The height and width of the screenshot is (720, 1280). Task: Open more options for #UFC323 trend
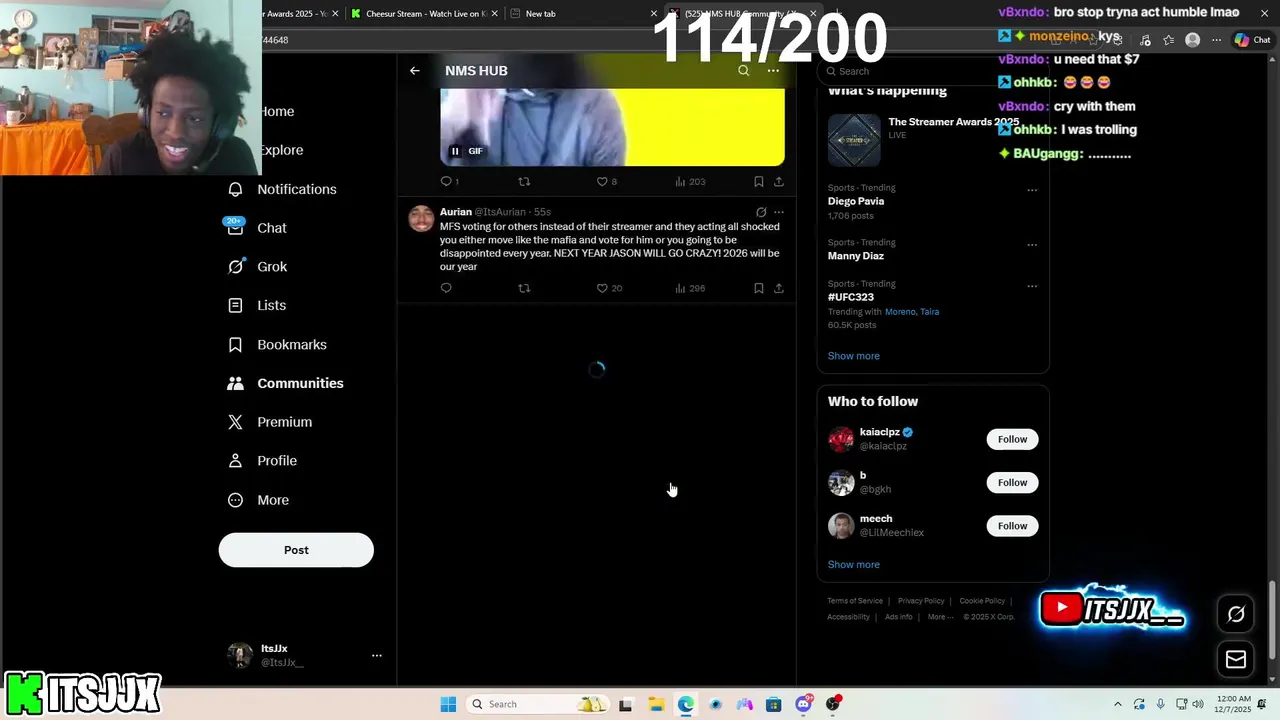click(x=1032, y=286)
